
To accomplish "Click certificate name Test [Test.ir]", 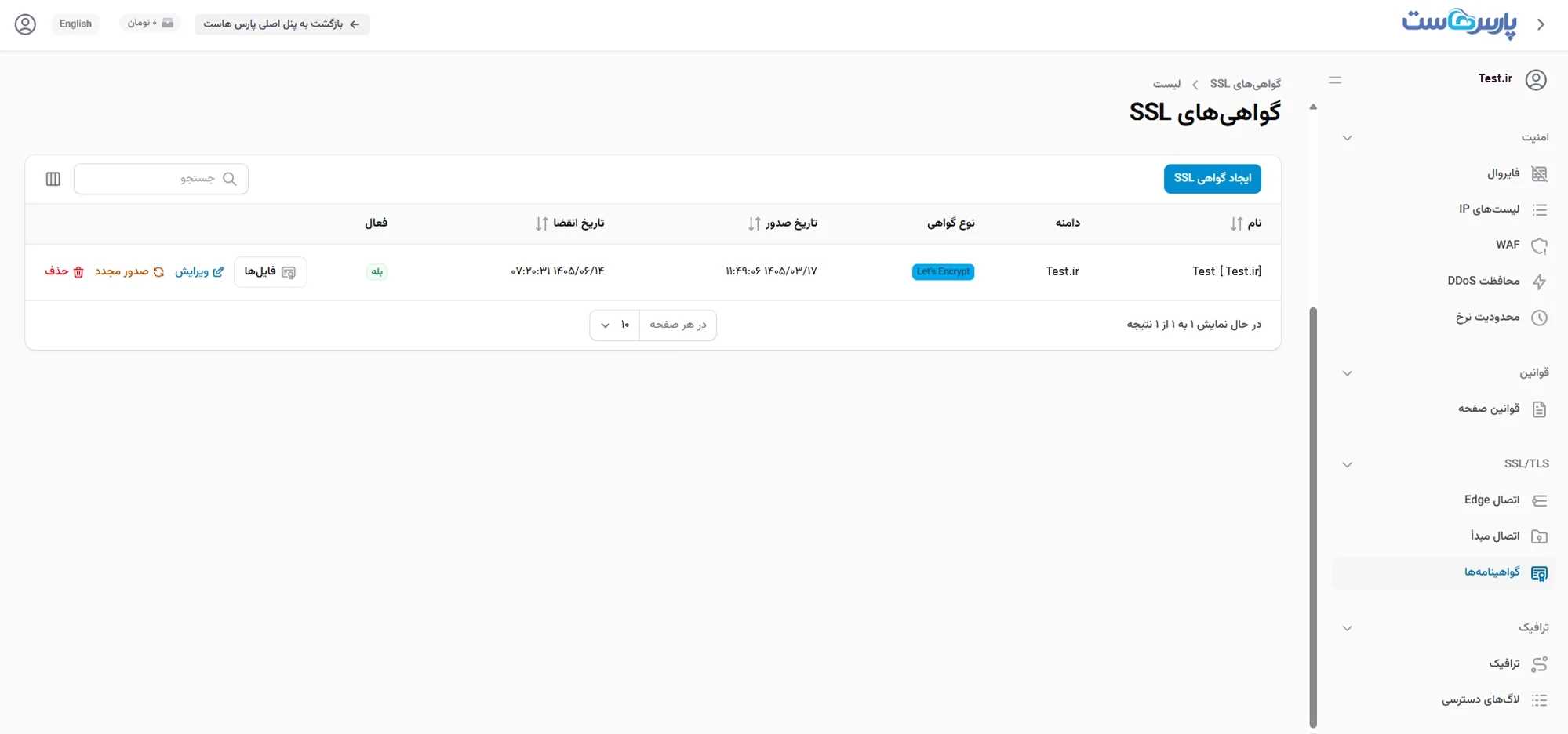I will click(1227, 271).
